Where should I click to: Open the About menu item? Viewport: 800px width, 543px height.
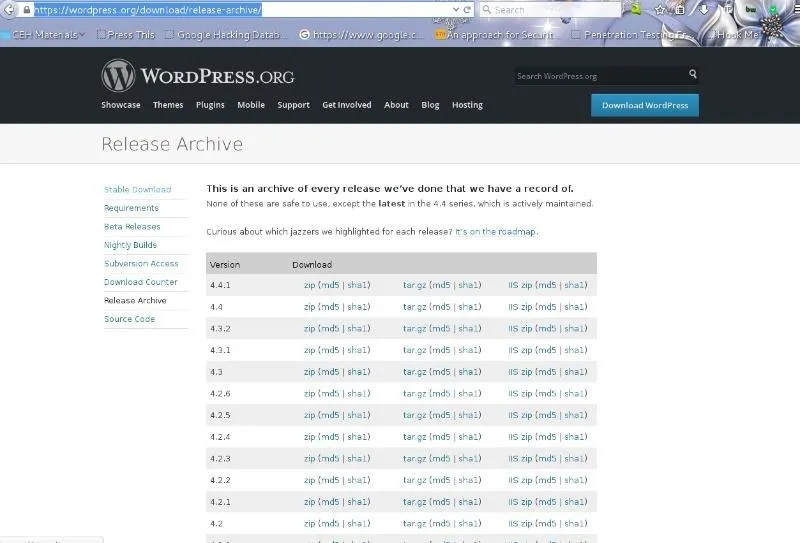click(x=396, y=105)
